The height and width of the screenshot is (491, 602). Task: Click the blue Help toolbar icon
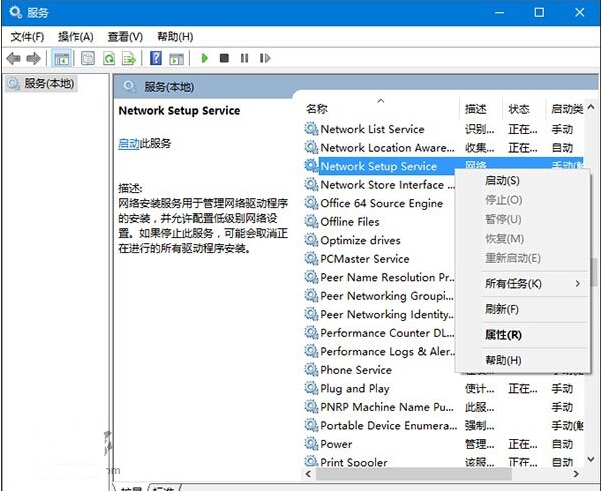click(156, 59)
